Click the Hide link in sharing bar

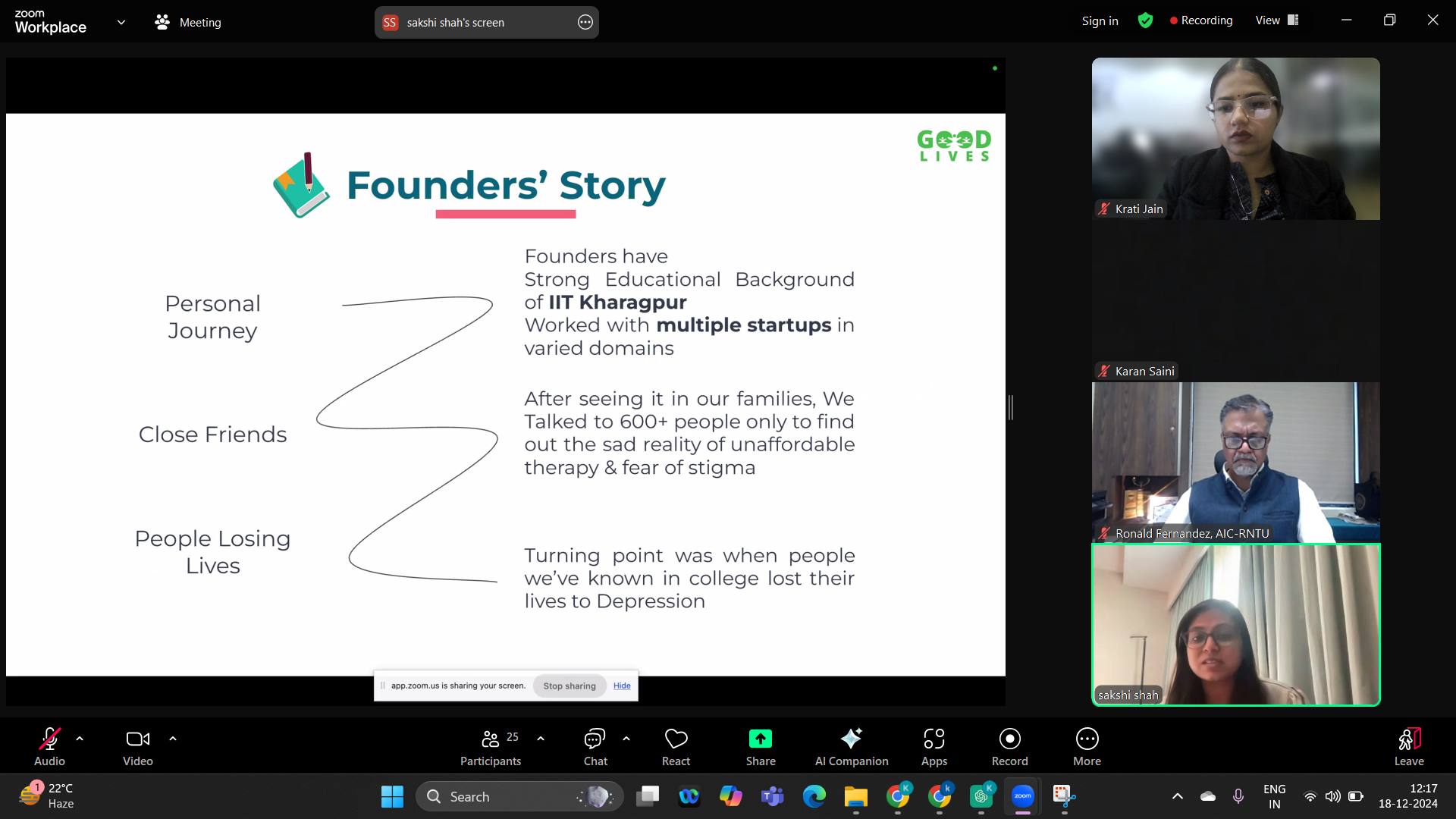(x=622, y=686)
